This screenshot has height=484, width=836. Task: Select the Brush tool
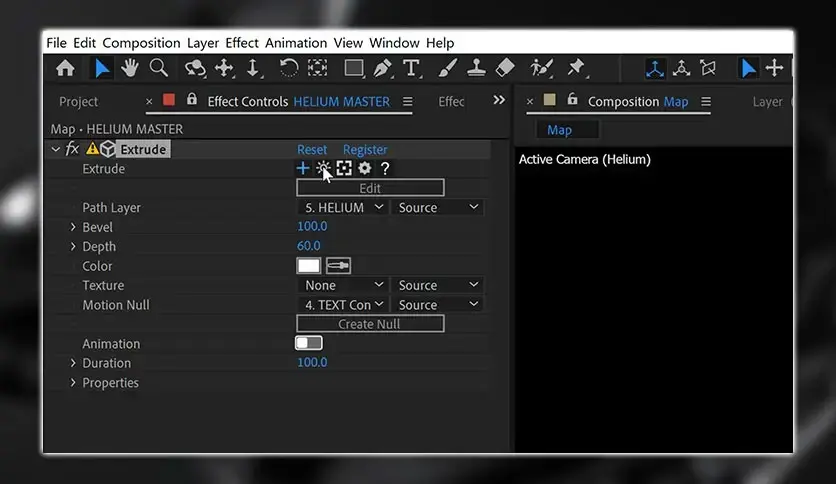(x=447, y=68)
